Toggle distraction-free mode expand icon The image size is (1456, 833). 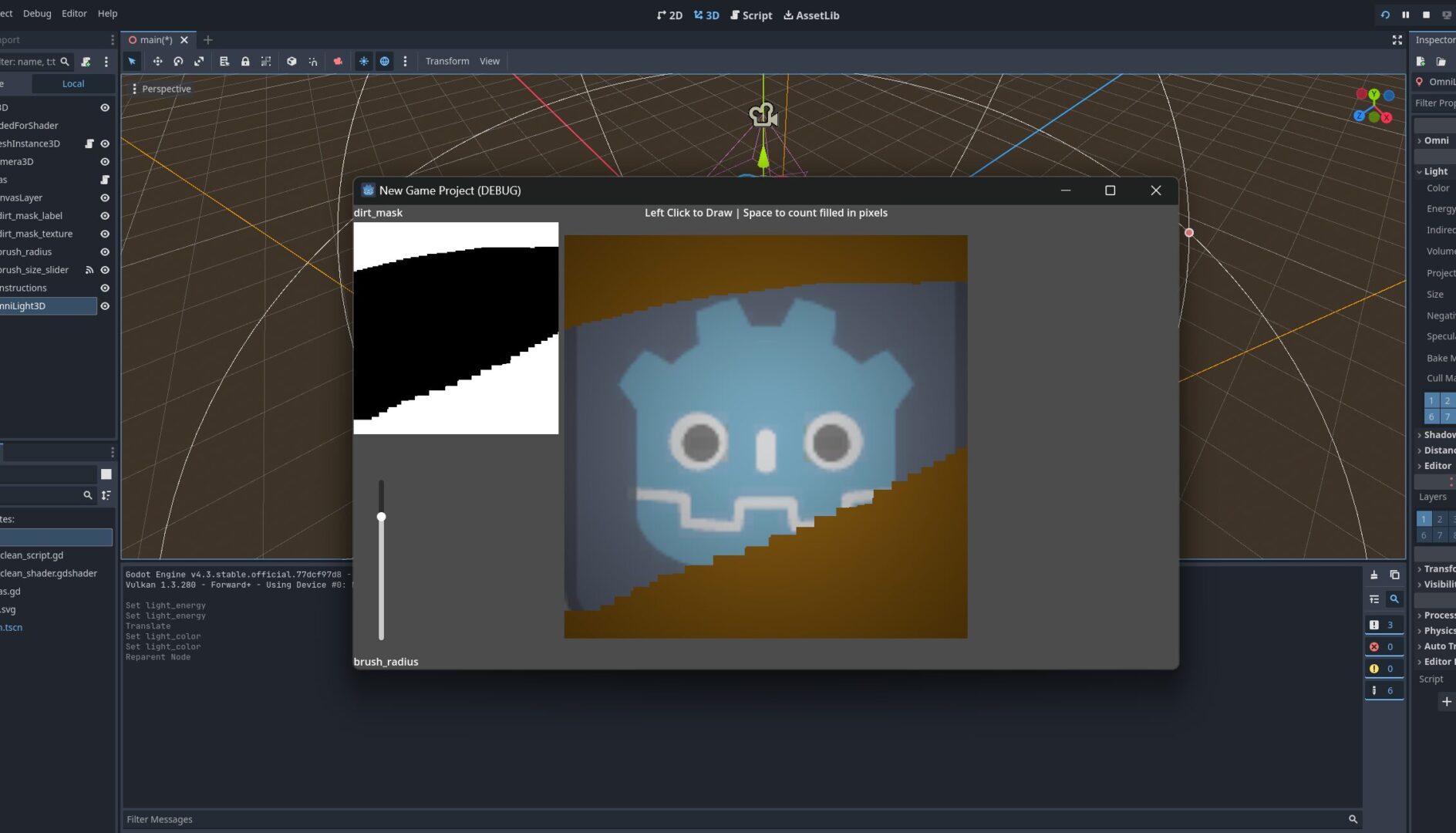click(1397, 39)
